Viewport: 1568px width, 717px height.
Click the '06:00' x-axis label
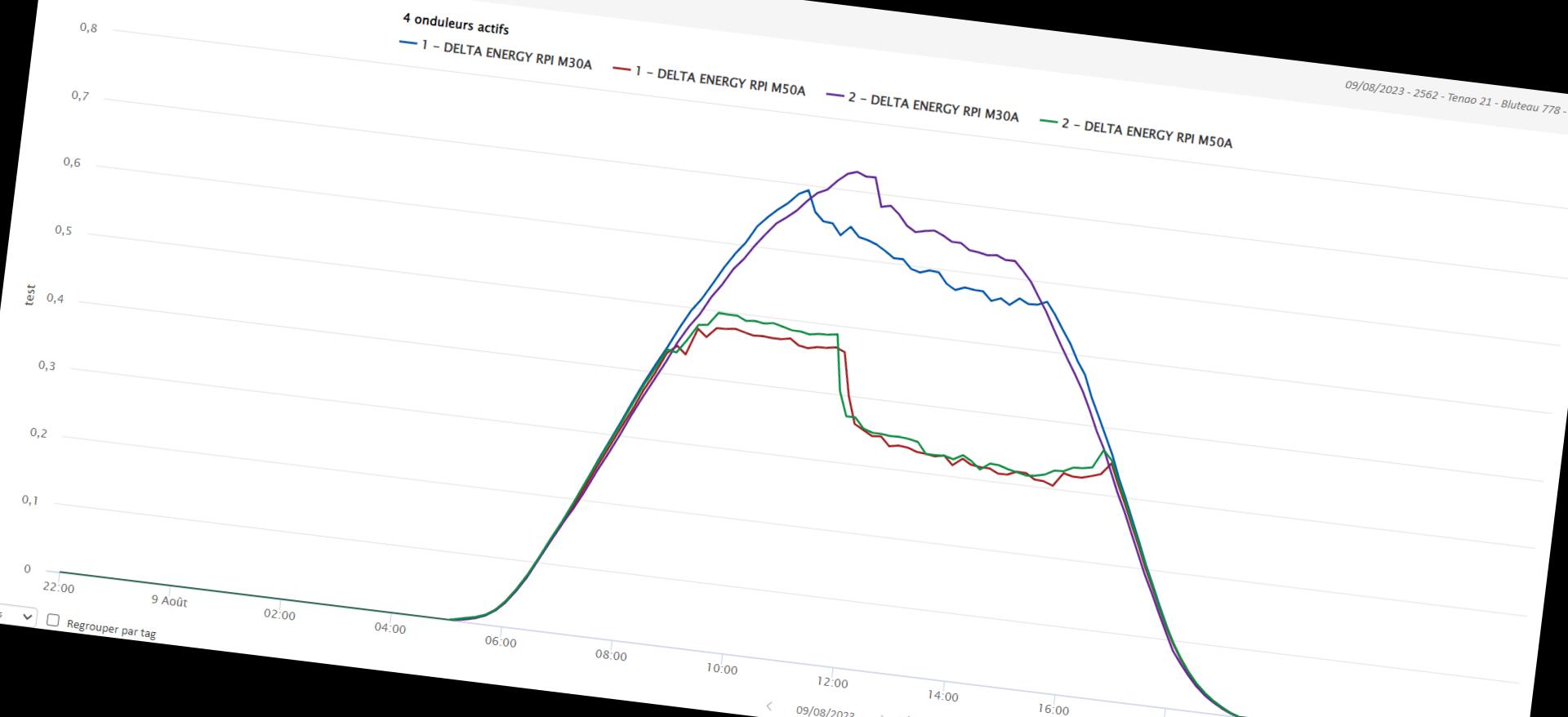(x=501, y=642)
